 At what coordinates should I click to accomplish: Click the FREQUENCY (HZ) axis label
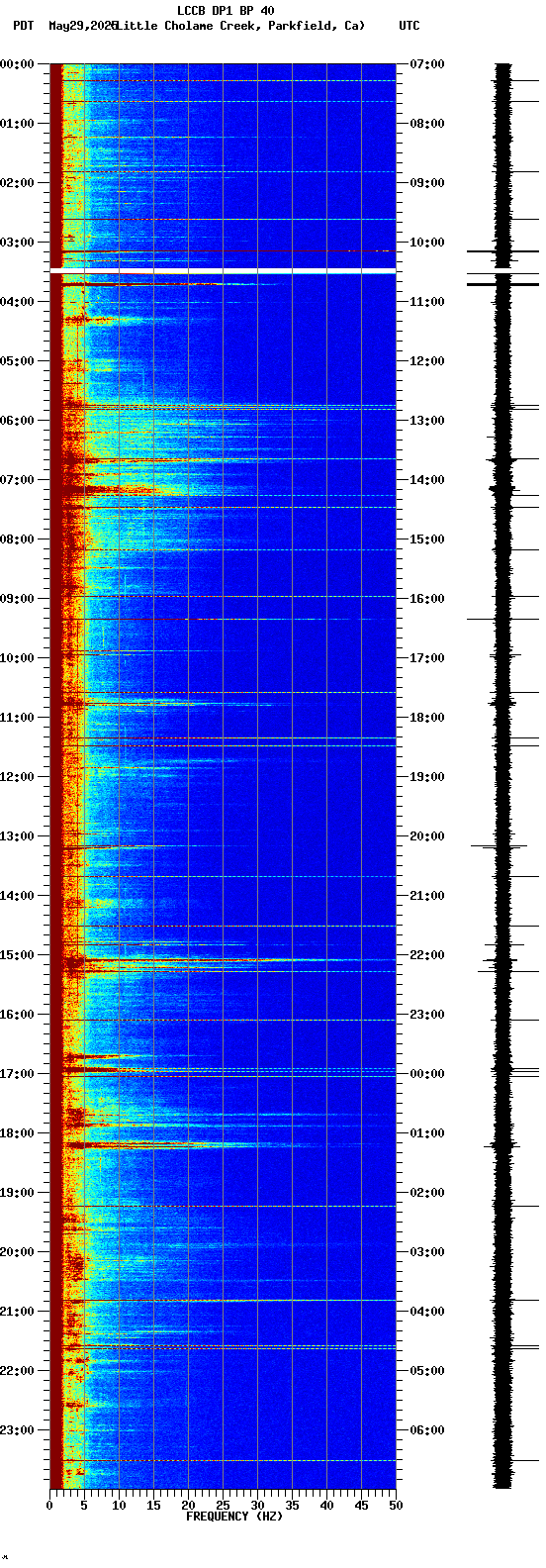click(234, 1517)
